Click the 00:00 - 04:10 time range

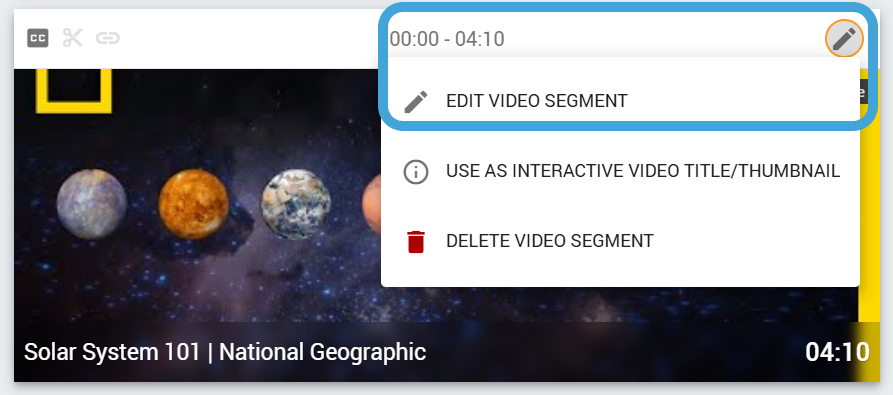click(447, 39)
